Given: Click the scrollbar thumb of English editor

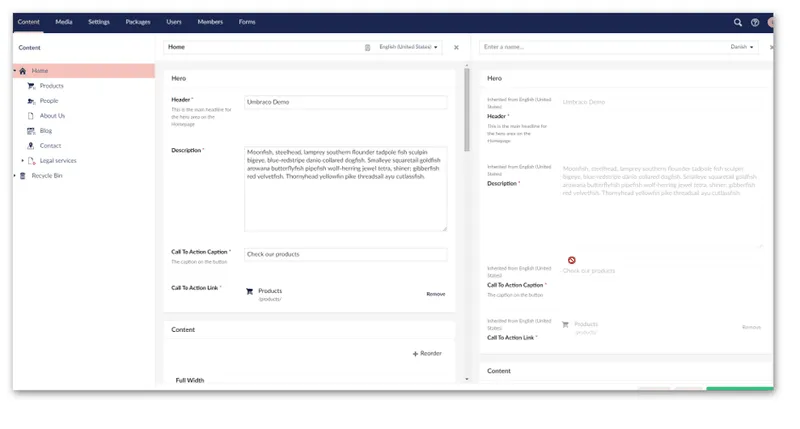Looking at the screenshot, I should [x=466, y=110].
